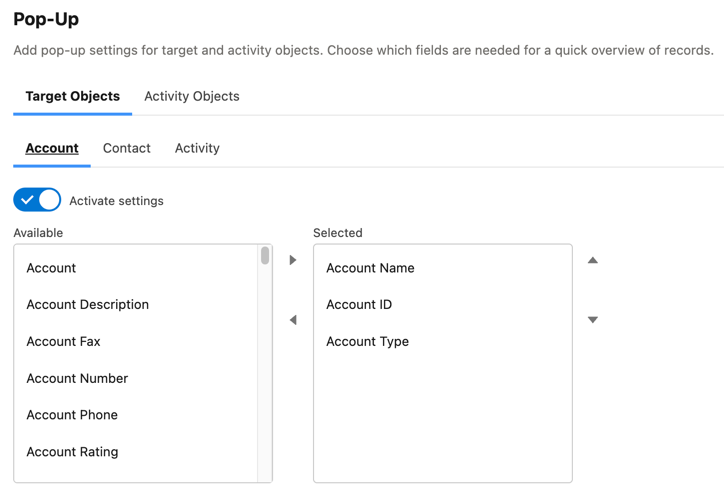Select Account Description in Available list
This screenshot has height=501, width=724.
point(87,305)
